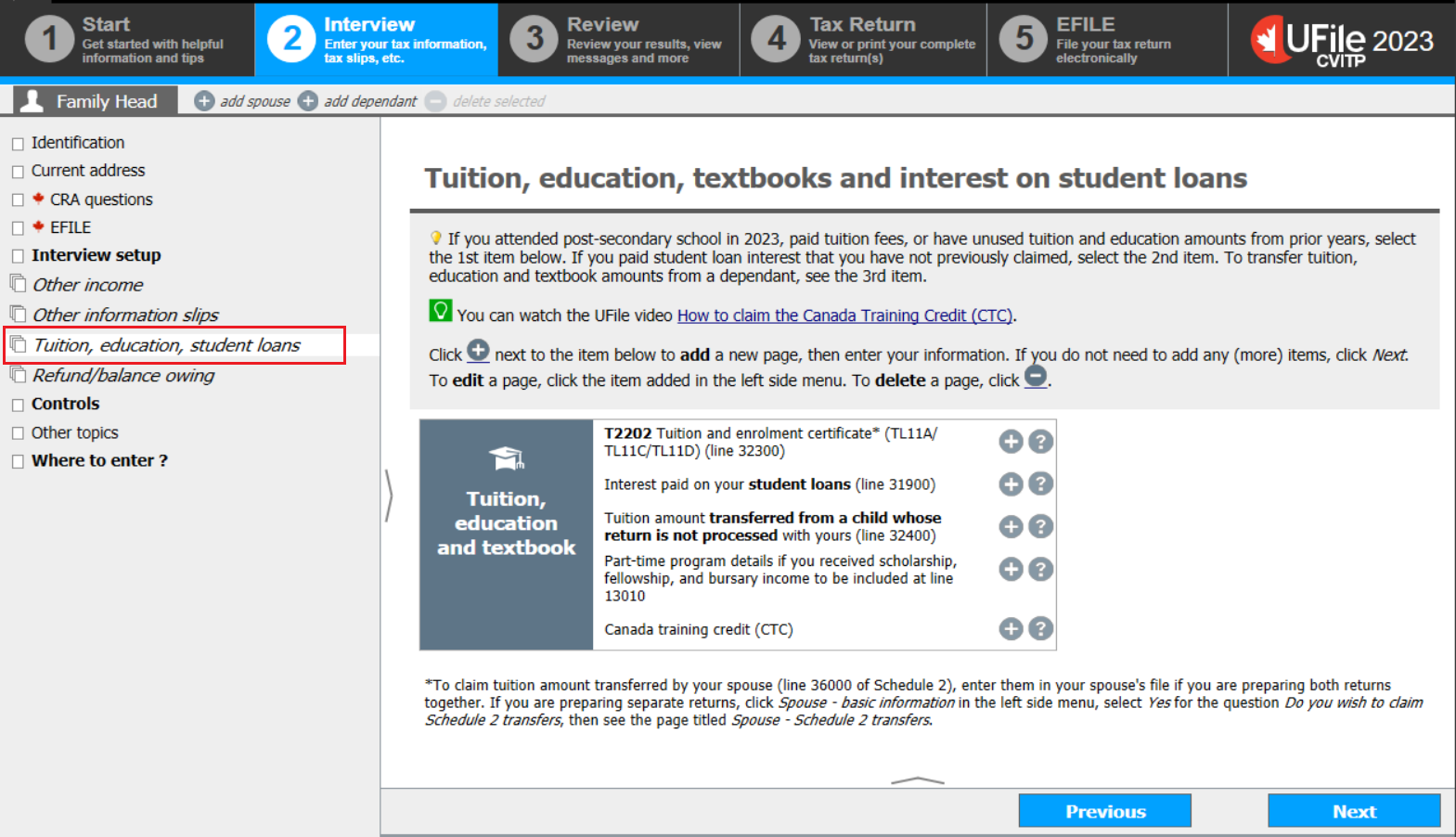Viewport: 1456px width, 837px height.
Task: Open Interview setup in the left menu
Action: 97,255
